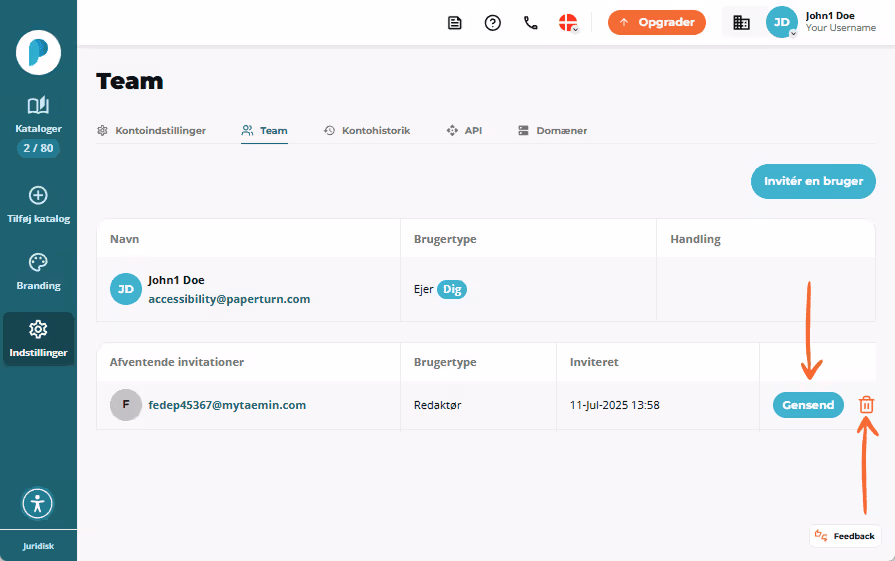Click the Juridisk link in the sidebar
The width and height of the screenshot is (895, 561).
pos(38,546)
